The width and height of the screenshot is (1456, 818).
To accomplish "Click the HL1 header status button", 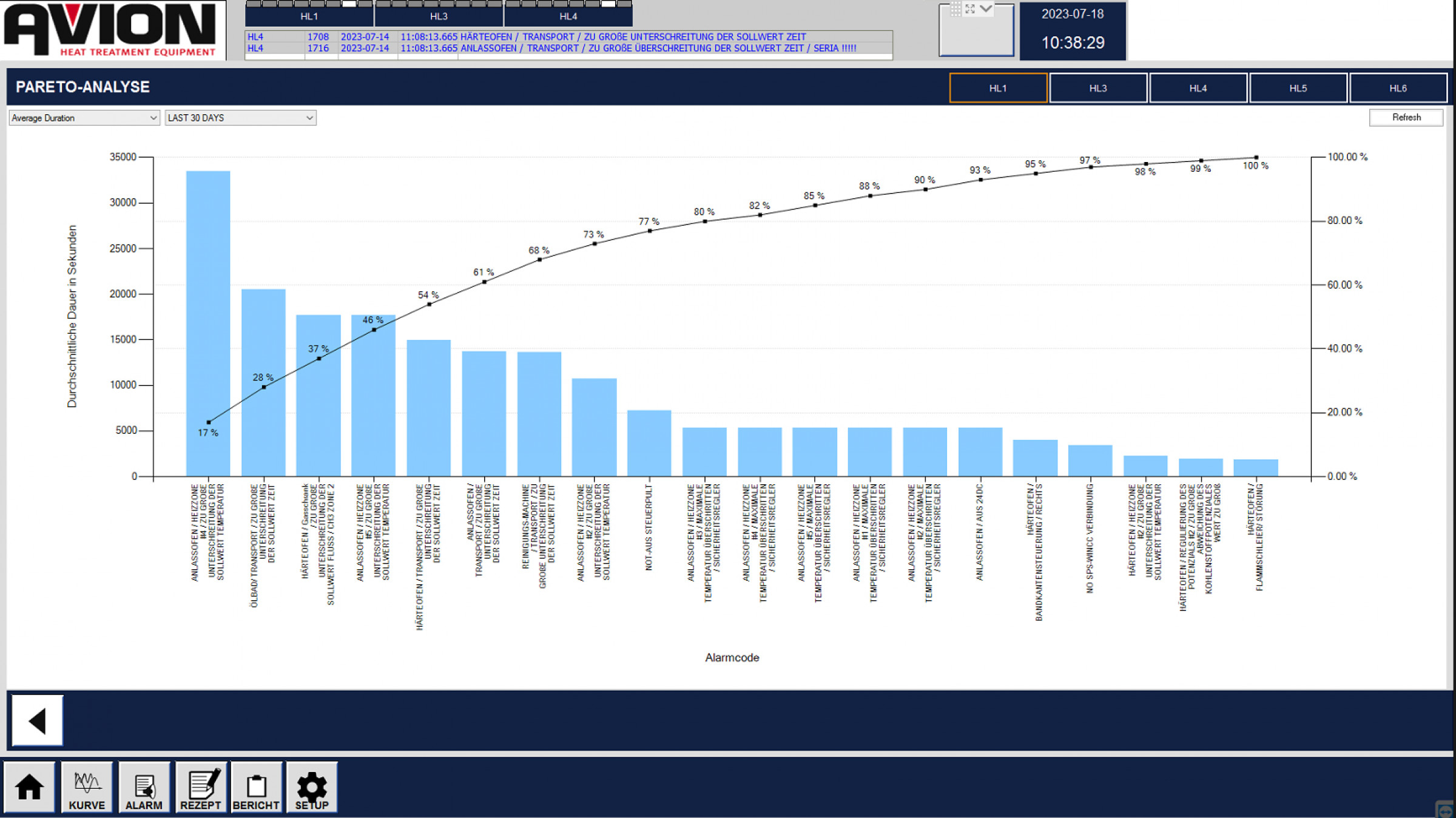I will (309, 16).
